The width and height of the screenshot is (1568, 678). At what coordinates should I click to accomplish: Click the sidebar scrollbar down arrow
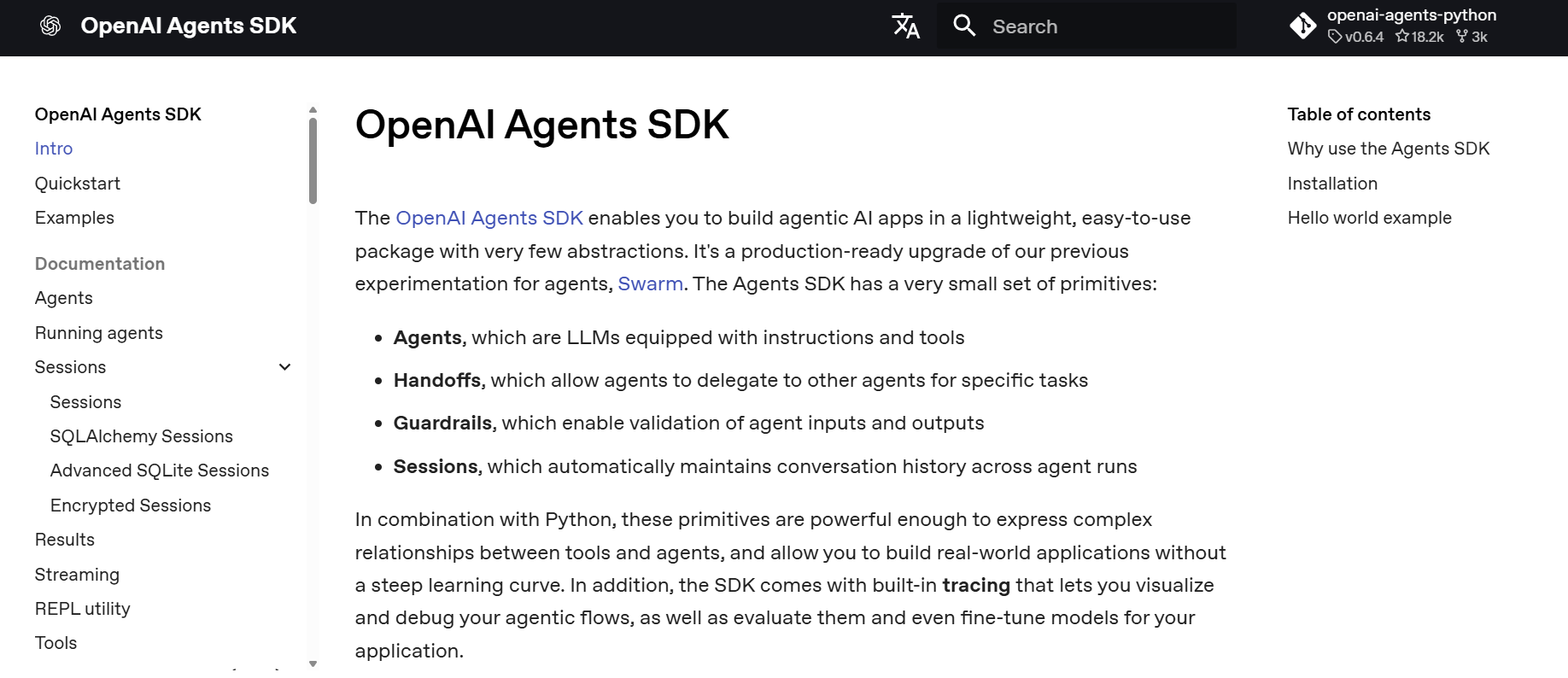(x=313, y=663)
